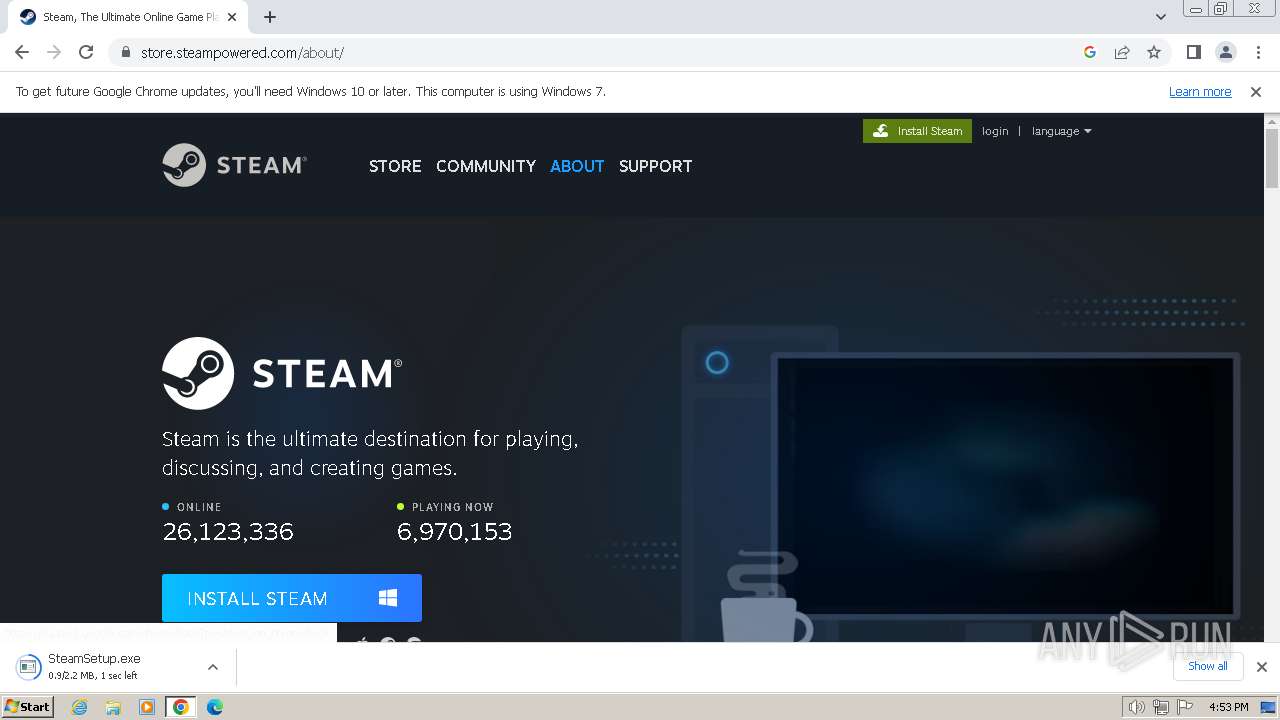The image size is (1280, 720).
Task: Open the Learn more link
Action: (x=1200, y=91)
